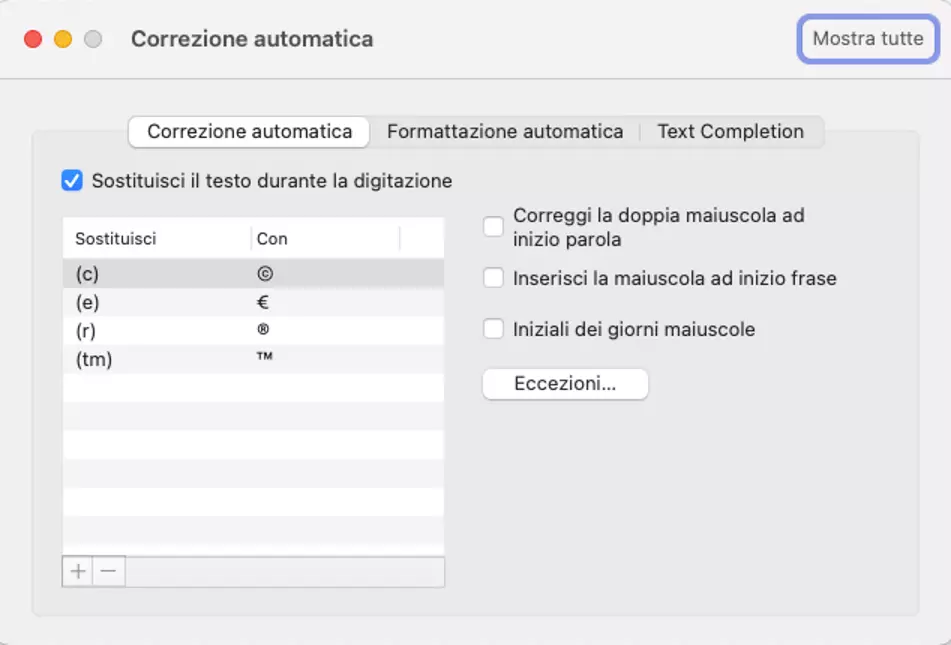The image size is (951, 645).
Task: Click the ™ symbol cell
Action: pos(264,356)
